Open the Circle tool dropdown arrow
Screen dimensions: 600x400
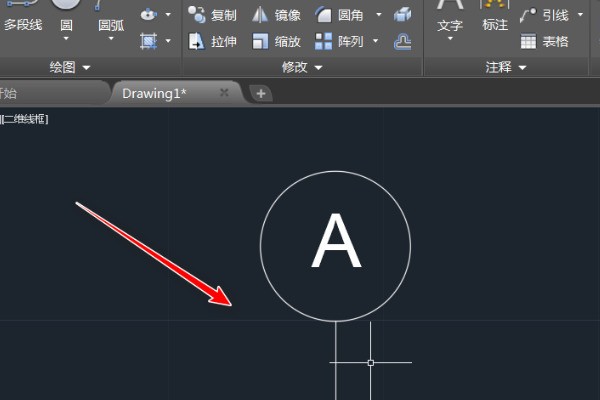tap(66, 38)
